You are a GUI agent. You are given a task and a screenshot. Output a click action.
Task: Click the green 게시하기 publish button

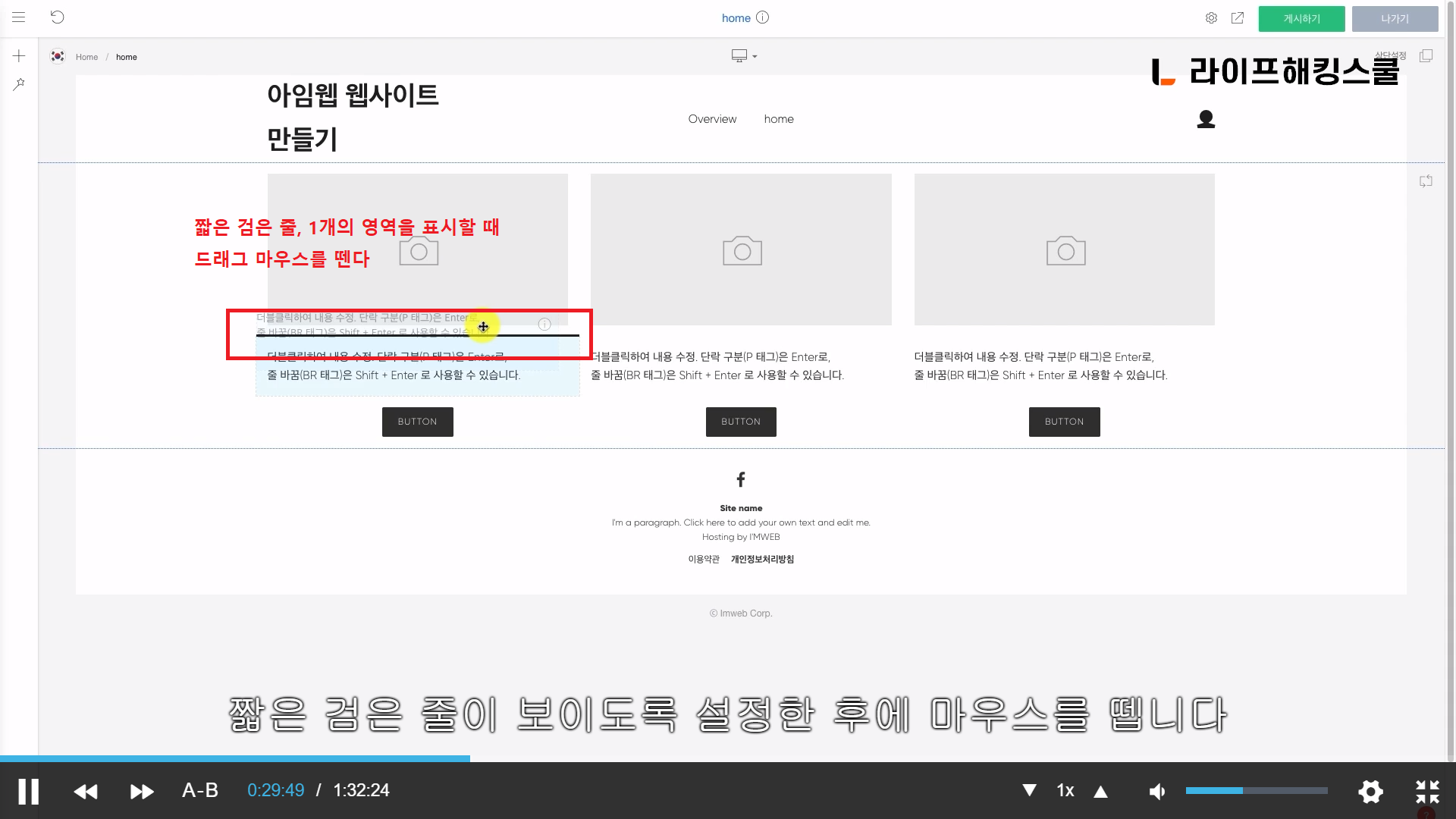1301,19
